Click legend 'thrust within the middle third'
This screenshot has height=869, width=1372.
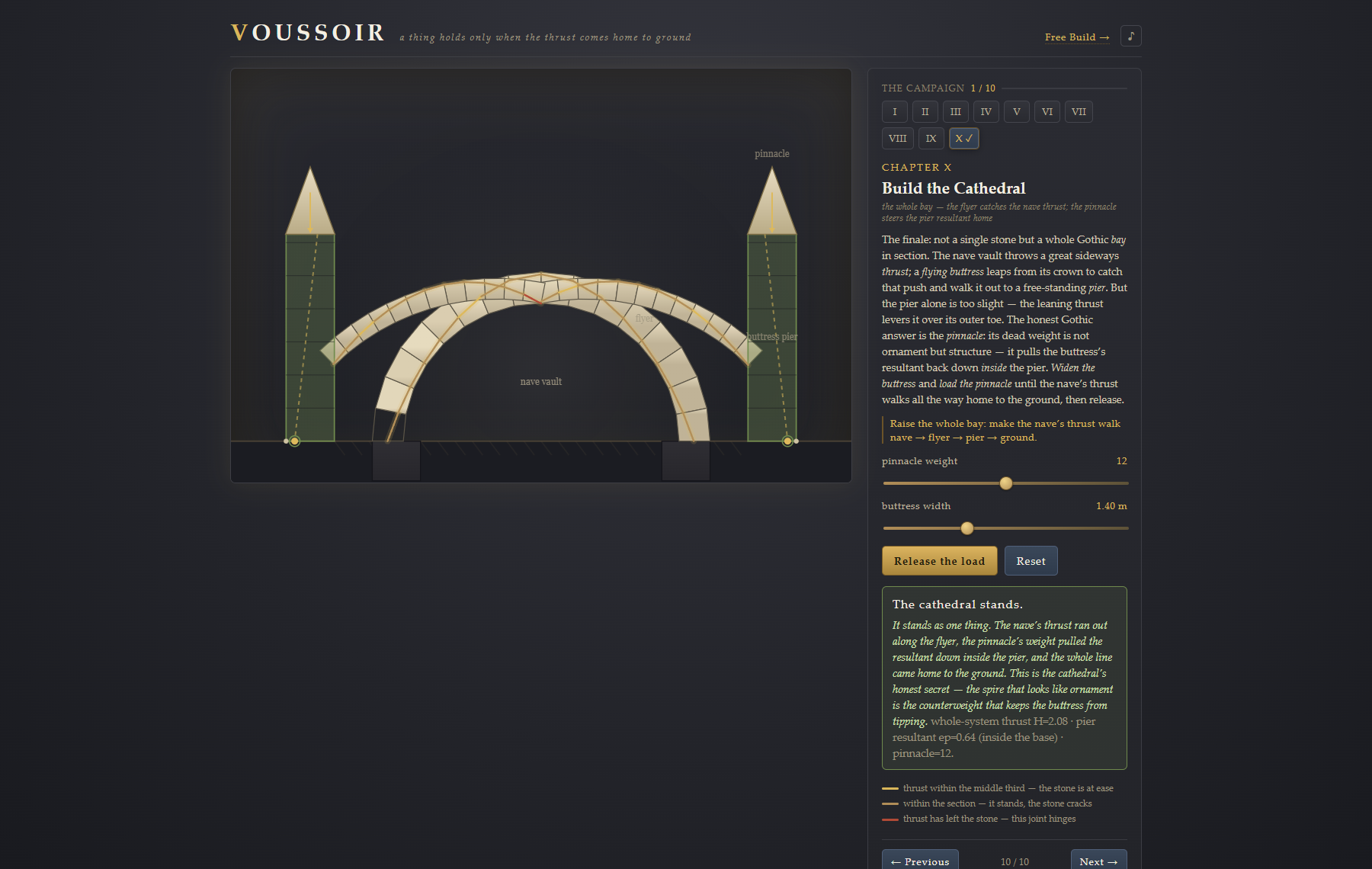pos(1008,788)
